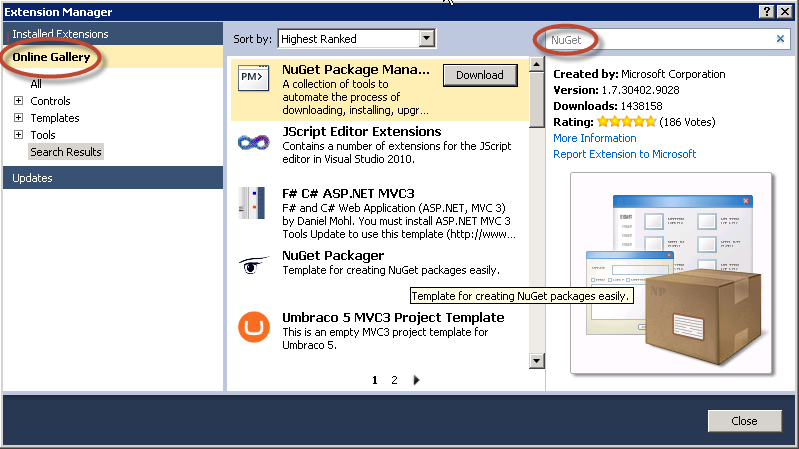Click the Close button

(x=744, y=421)
